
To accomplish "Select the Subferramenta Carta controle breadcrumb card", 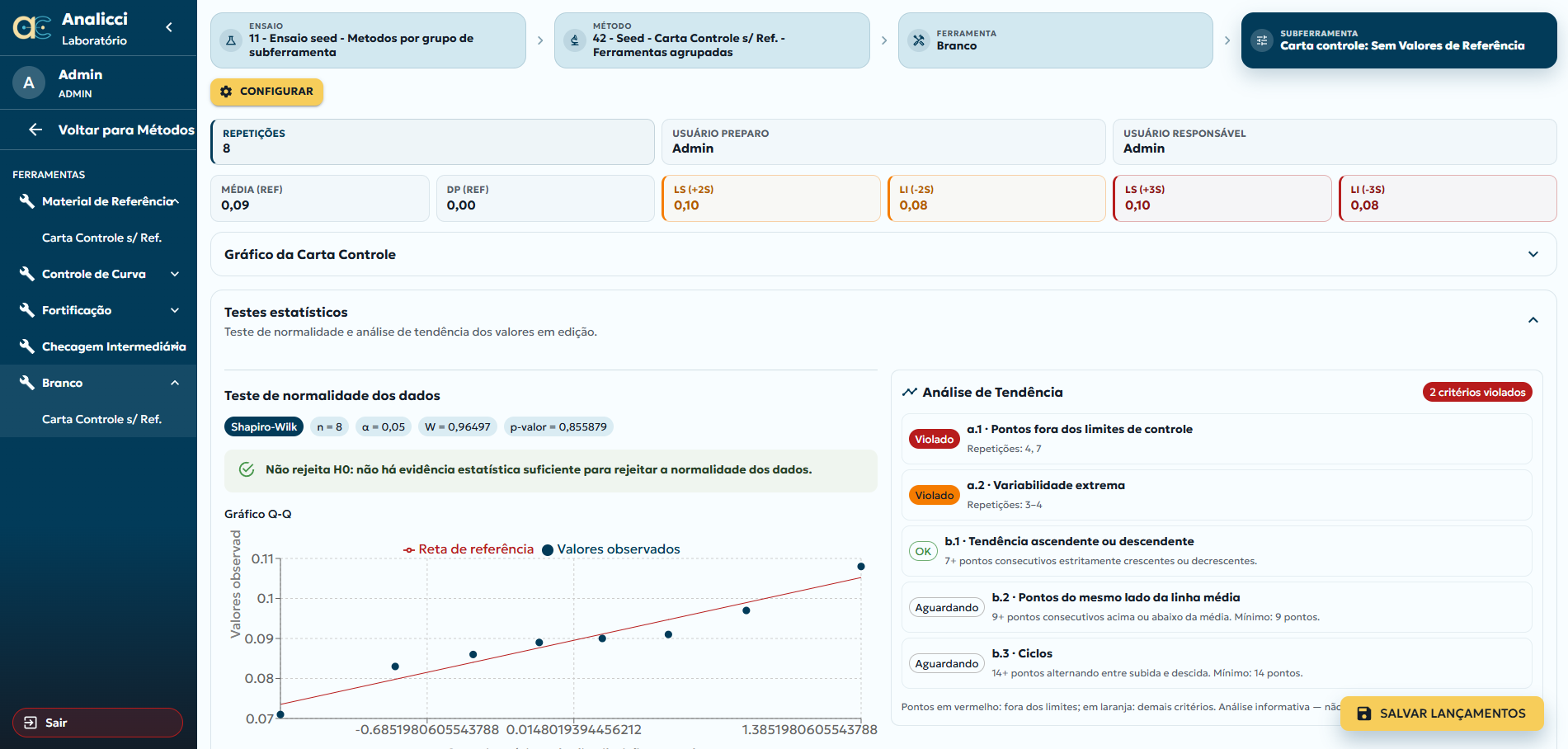I will point(1399,40).
